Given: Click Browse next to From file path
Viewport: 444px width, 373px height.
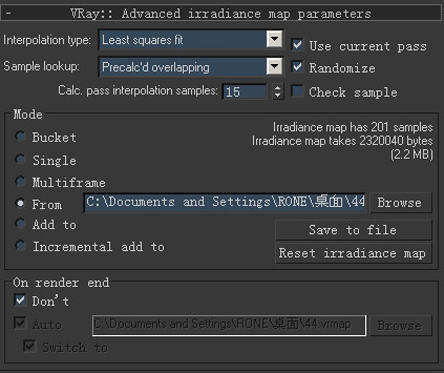Looking at the screenshot, I should pyautogui.click(x=400, y=203).
